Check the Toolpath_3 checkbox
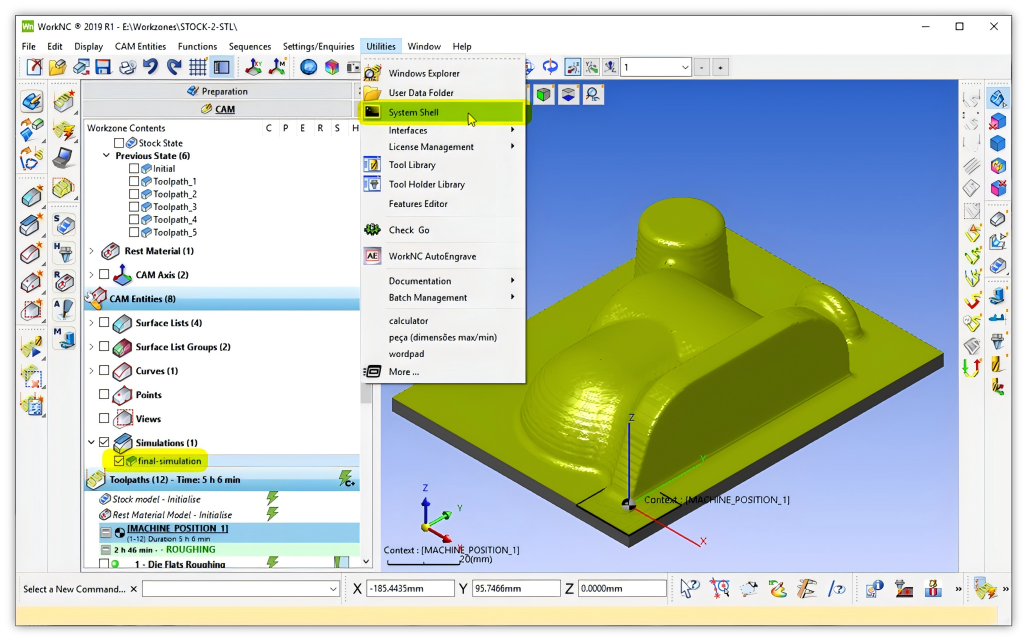Image resolution: width=1027 pixels, height=641 pixels. [x=134, y=207]
